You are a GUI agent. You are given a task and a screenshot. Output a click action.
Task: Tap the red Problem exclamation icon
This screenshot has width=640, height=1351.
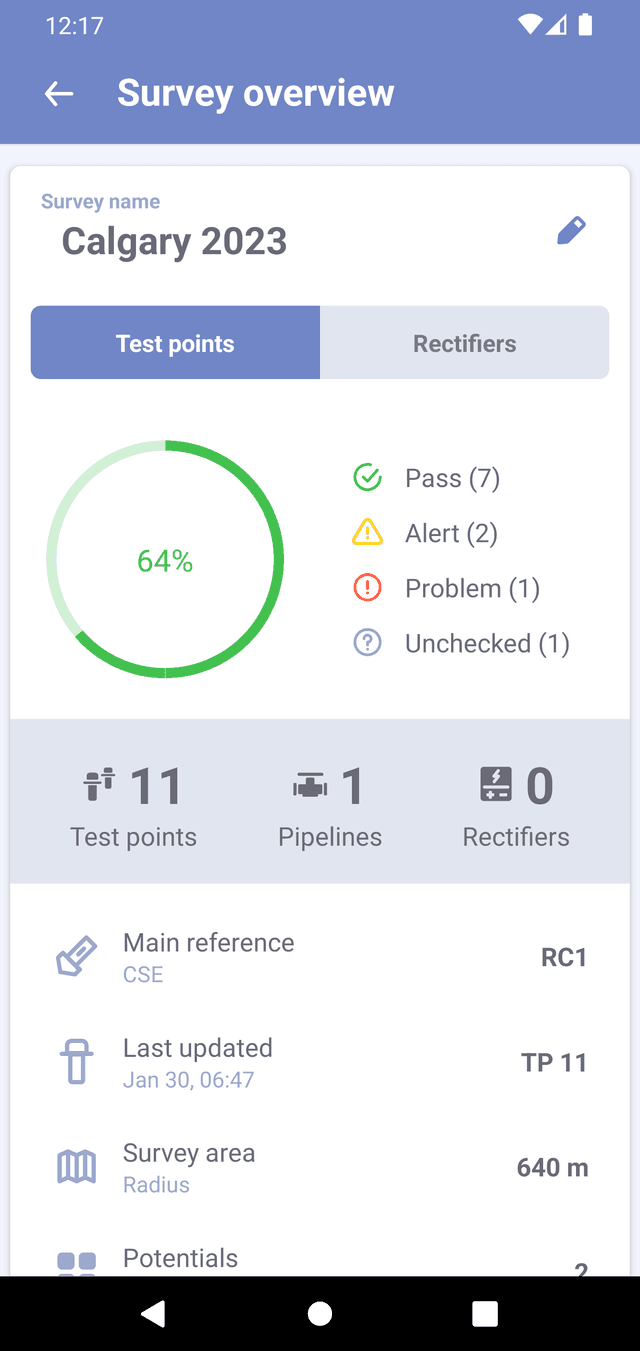[368, 588]
